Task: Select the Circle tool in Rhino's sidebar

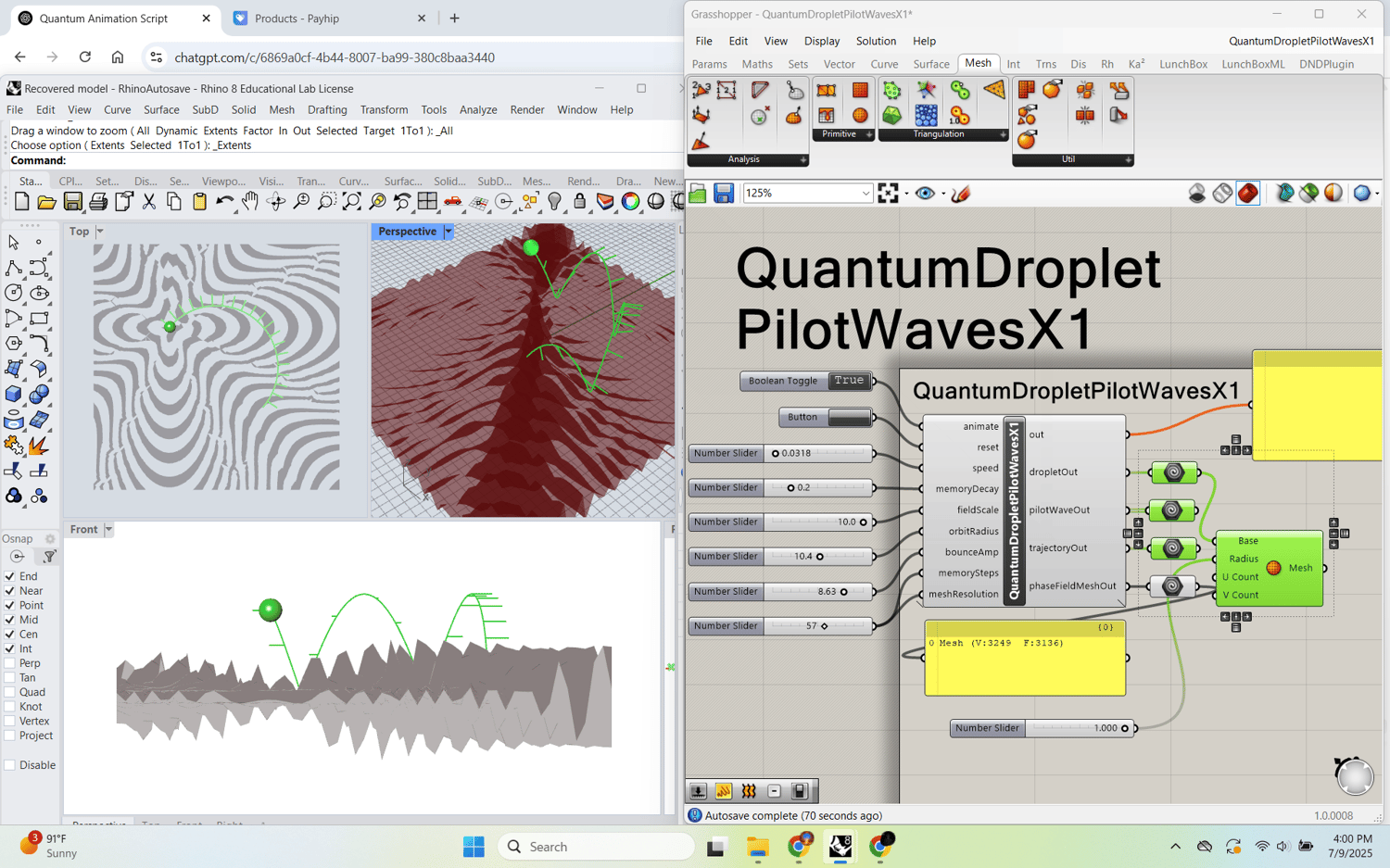Action: pyautogui.click(x=14, y=294)
